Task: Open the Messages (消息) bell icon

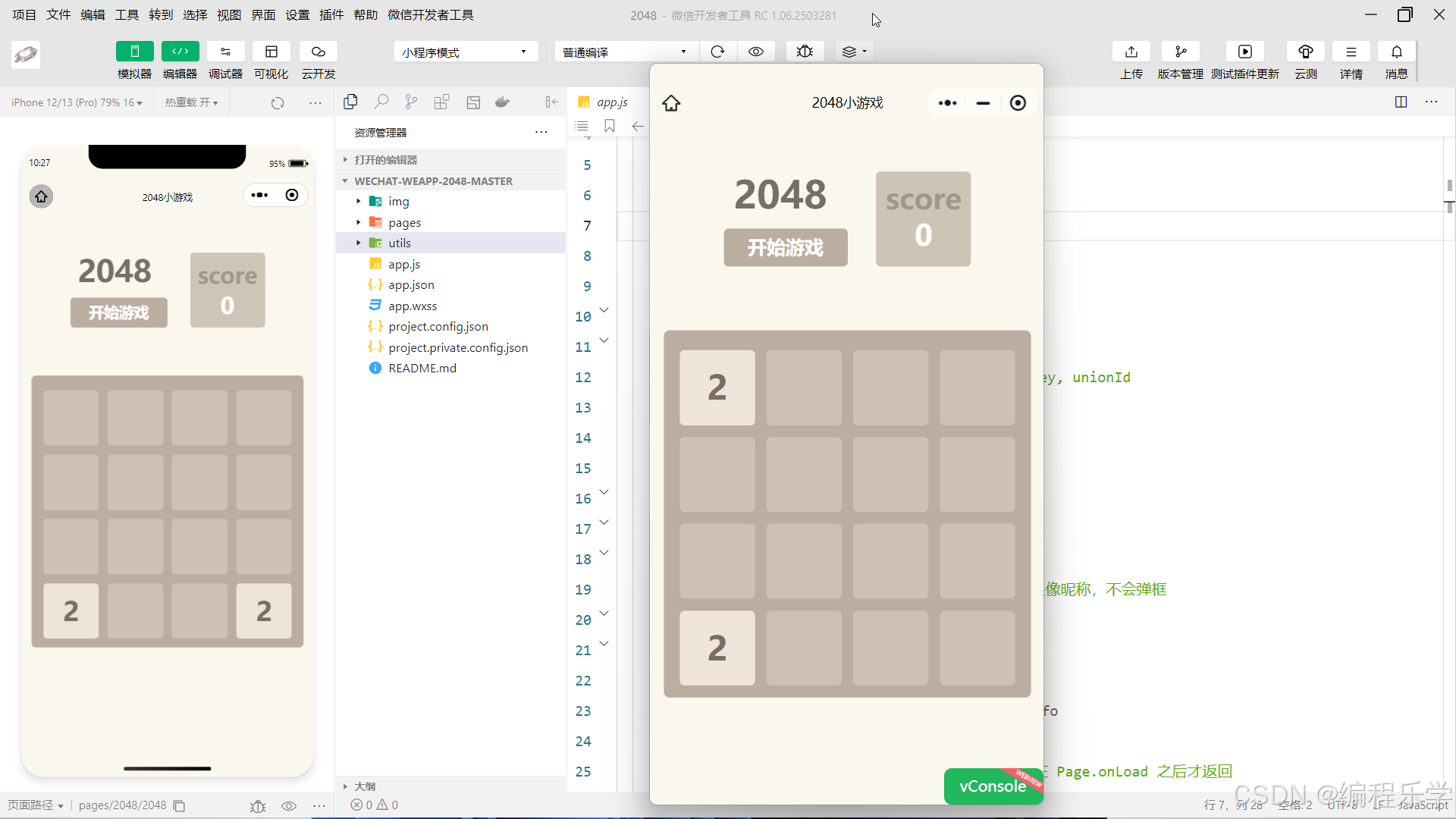Action: tap(1396, 52)
